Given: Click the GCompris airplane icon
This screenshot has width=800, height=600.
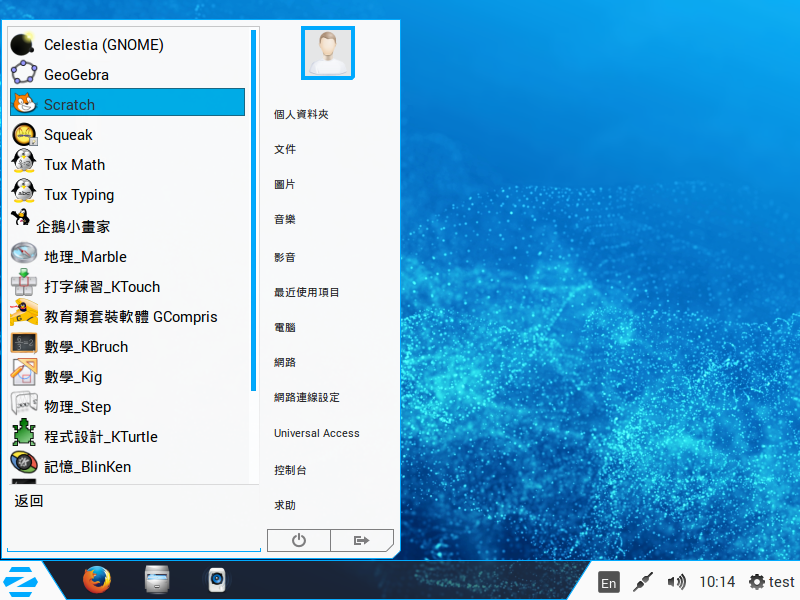Looking at the screenshot, I should click(24, 313).
